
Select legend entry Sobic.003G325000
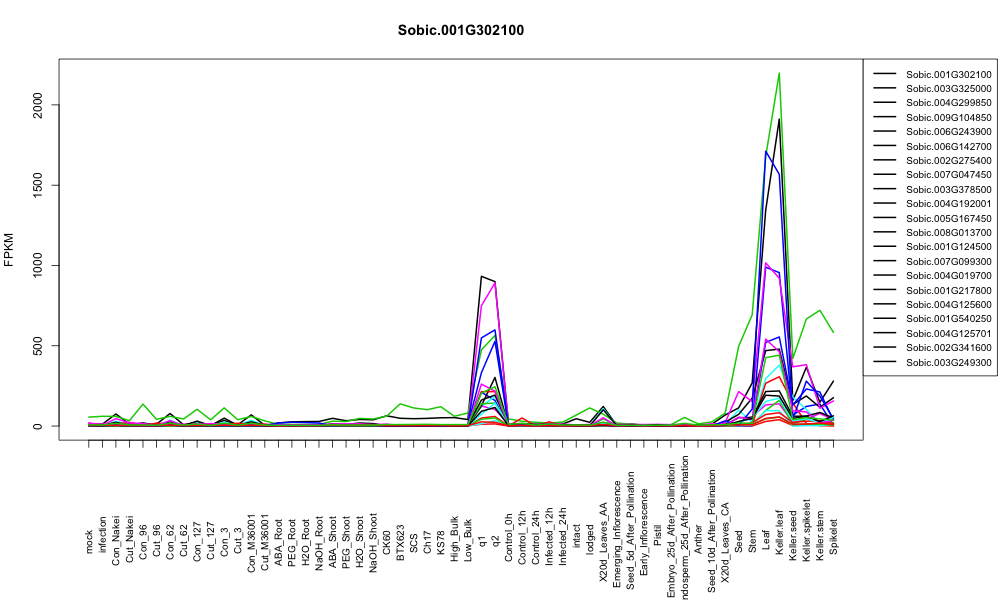coord(932,89)
